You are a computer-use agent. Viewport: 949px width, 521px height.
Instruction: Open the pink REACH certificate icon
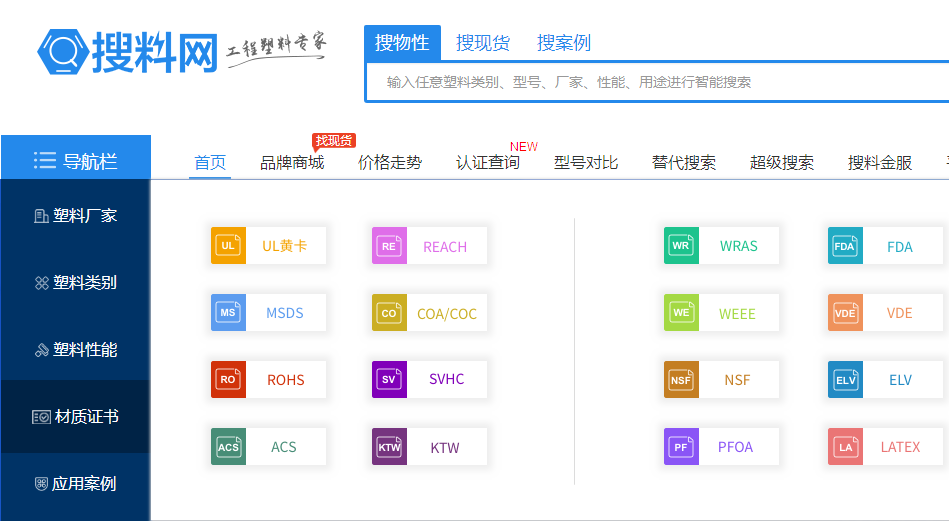coord(389,247)
